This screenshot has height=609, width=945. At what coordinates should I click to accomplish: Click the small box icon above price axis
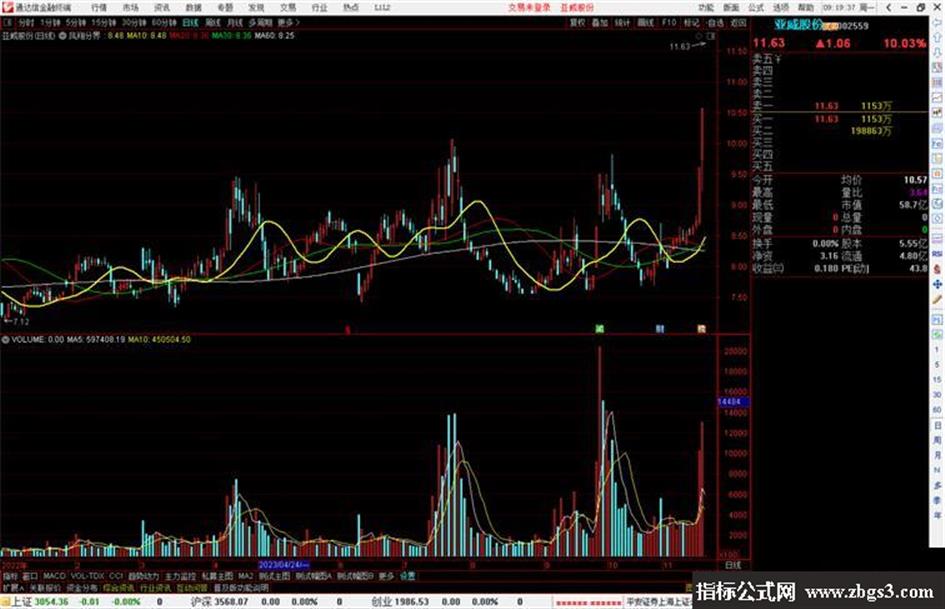(x=711, y=36)
